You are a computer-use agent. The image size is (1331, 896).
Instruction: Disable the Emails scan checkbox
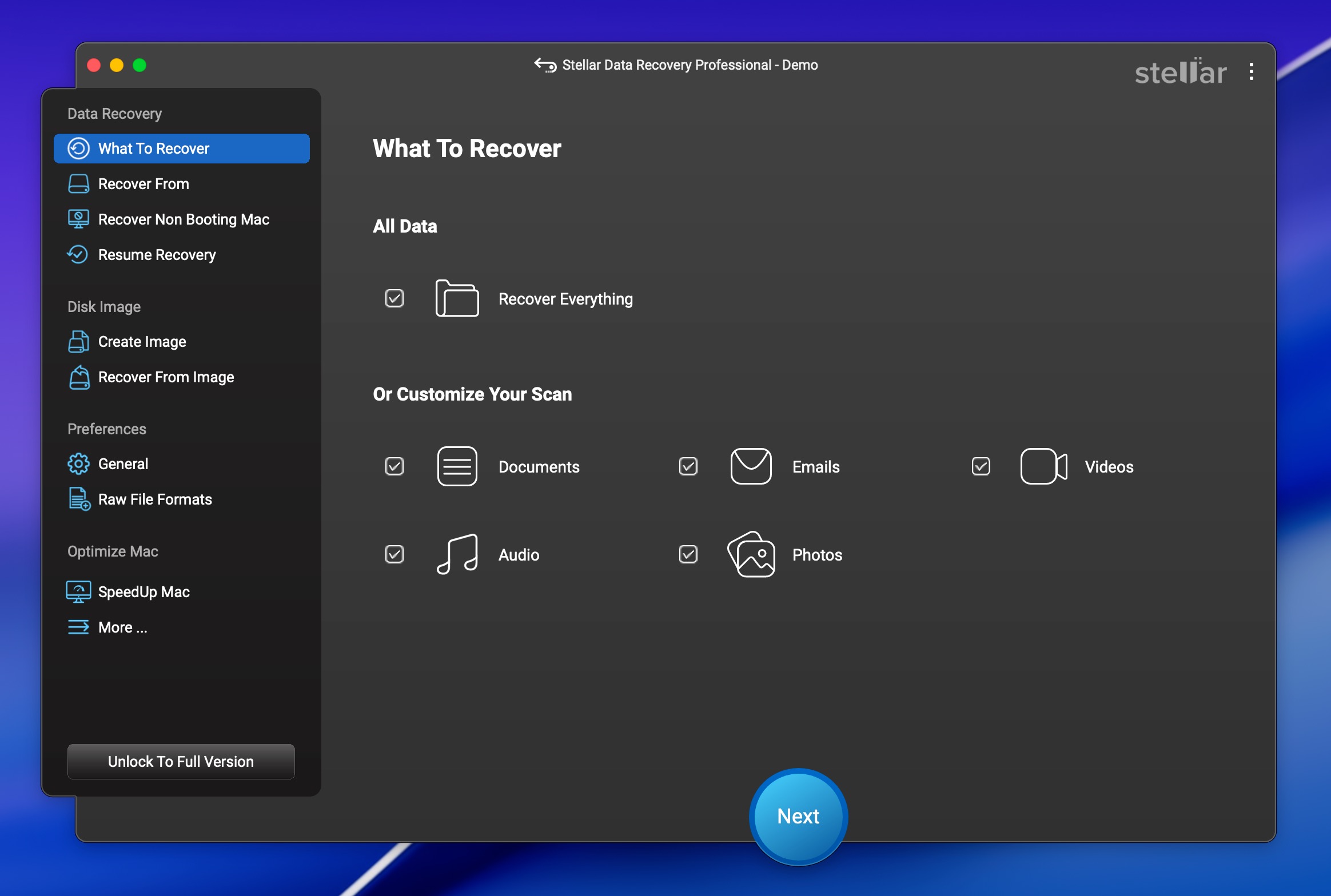click(x=688, y=466)
